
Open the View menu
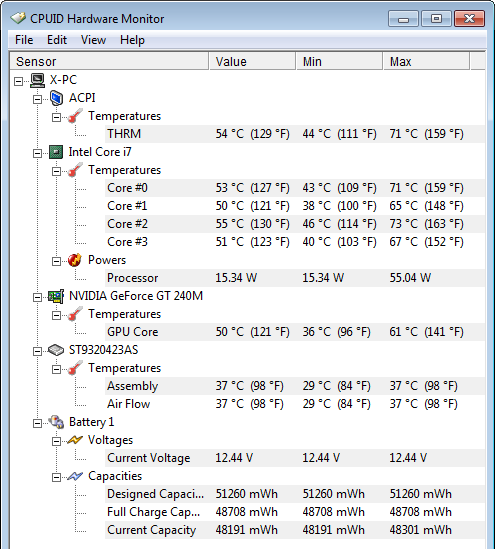click(x=93, y=40)
